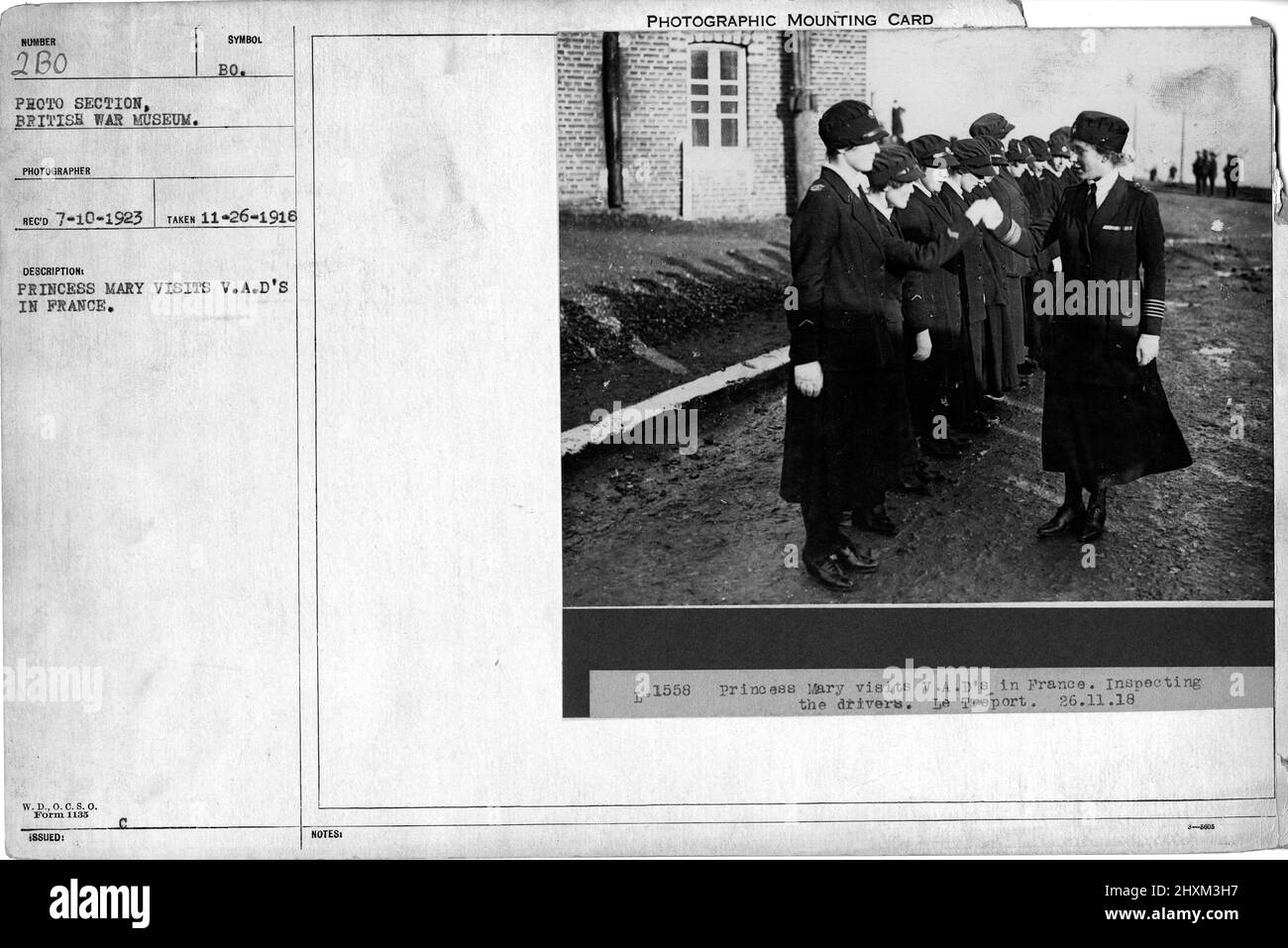Click the 'IN FRANCE.' description text

click(x=65, y=306)
